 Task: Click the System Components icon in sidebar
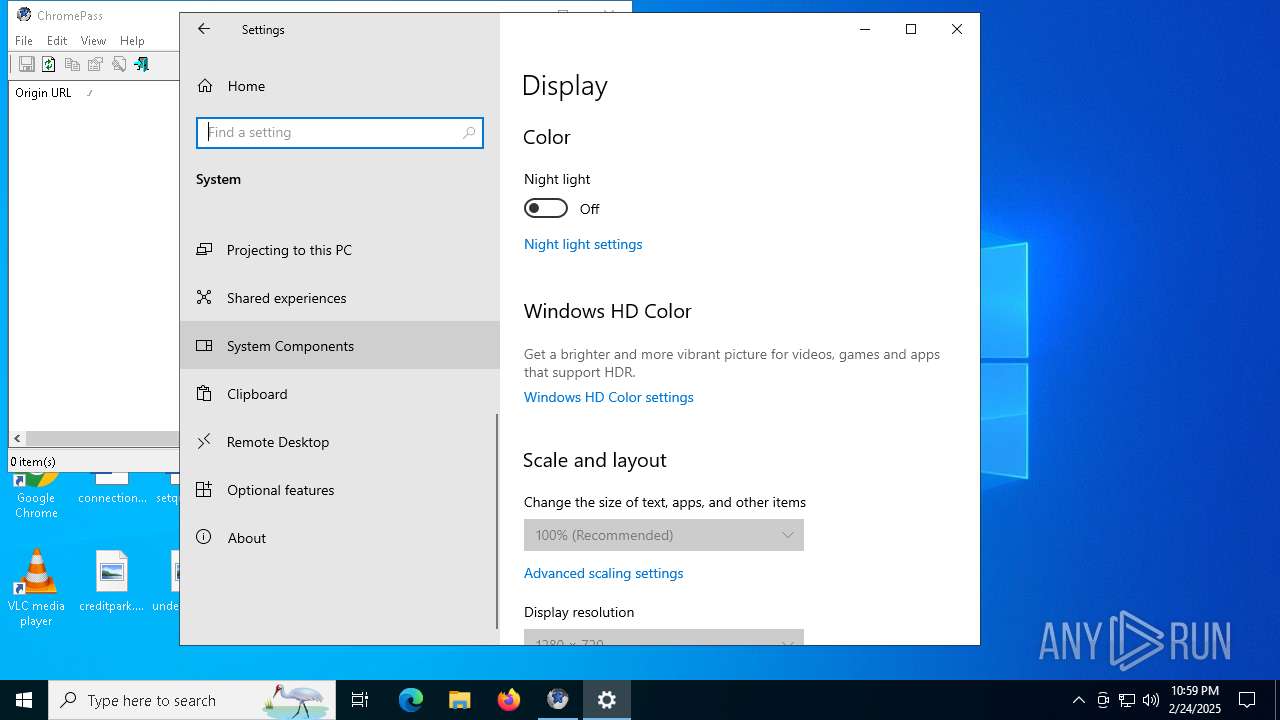pos(204,345)
